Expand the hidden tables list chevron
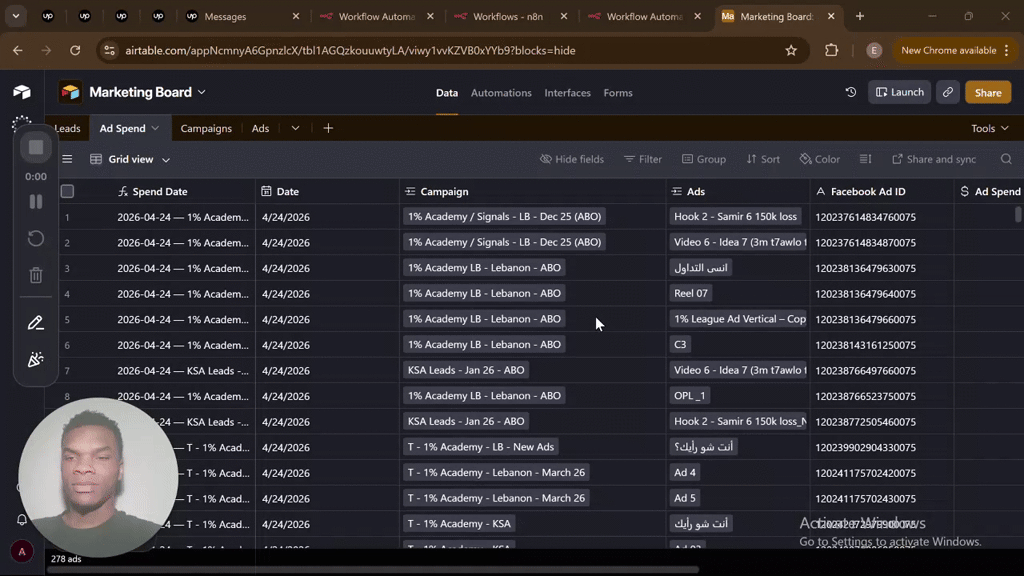Image resolution: width=1024 pixels, height=576 pixels. click(295, 128)
